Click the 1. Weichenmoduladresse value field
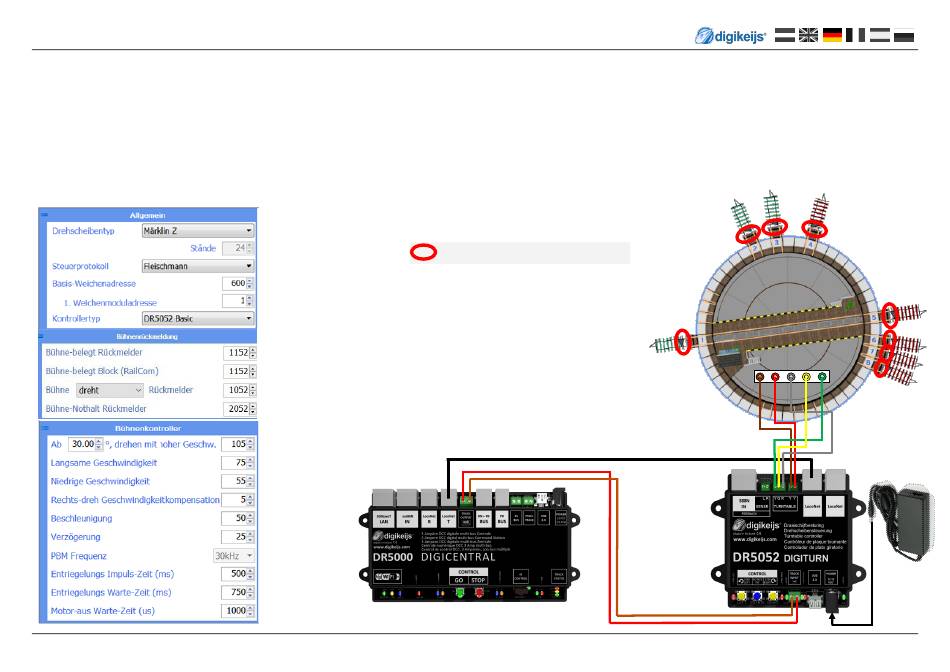 coord(238,301)
